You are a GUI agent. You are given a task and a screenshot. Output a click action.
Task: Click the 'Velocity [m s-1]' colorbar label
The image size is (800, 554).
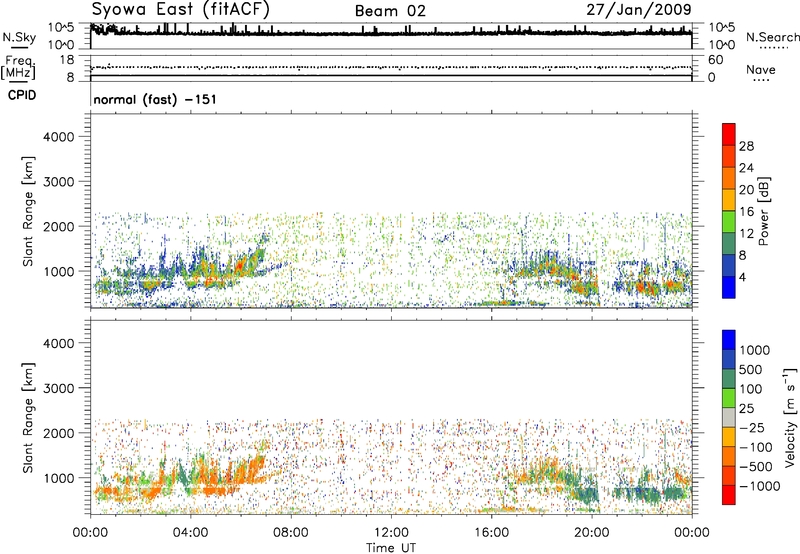coord(790,417)
